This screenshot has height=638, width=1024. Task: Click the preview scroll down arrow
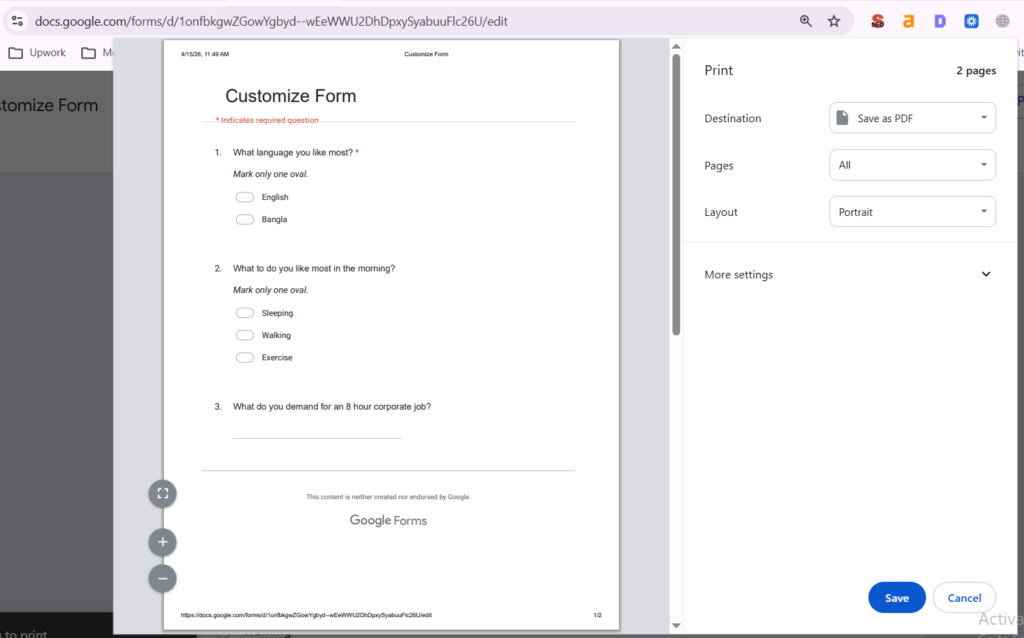point(676,626)
